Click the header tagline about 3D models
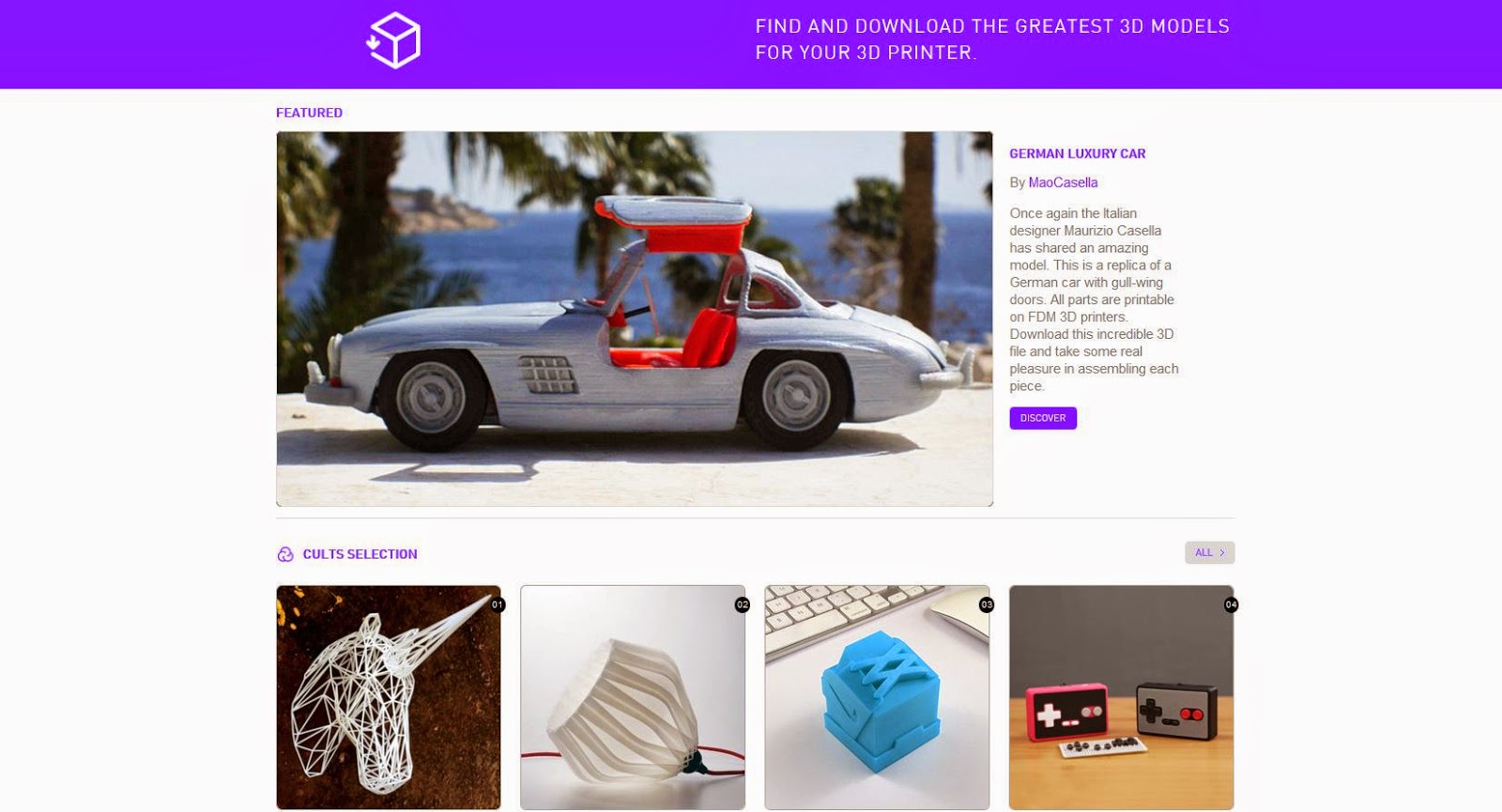Screen dimensions: 1502x812 coord(992,39)
